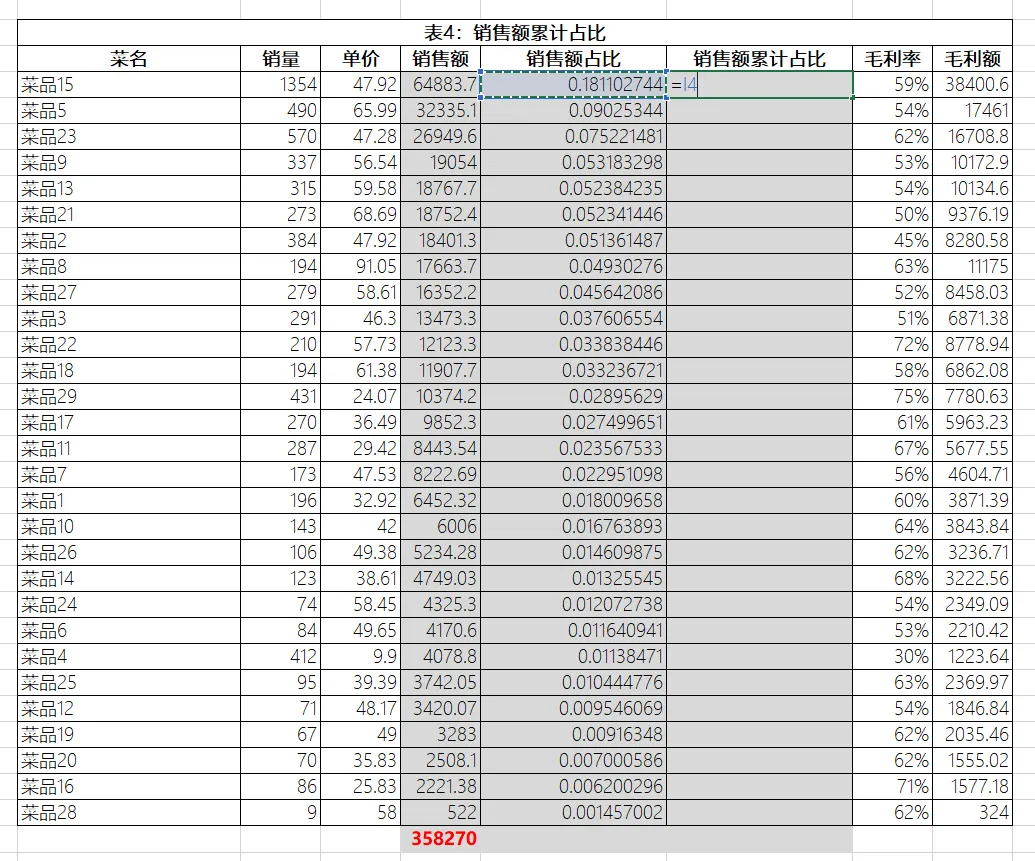Click the cell 菜品3

(129, 318)
